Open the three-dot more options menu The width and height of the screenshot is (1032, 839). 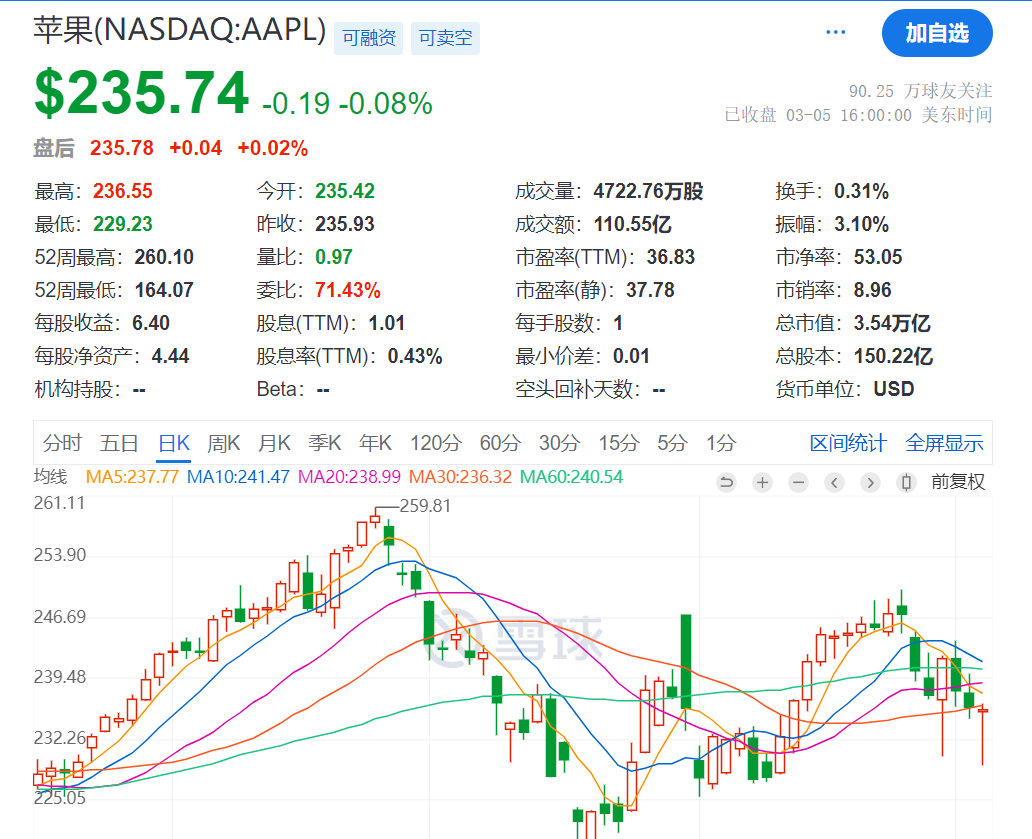[836, 33]
